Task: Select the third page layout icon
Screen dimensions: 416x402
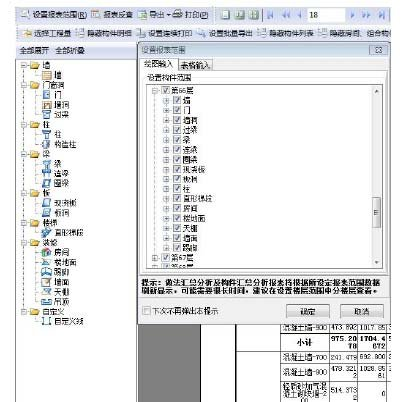Action: pyautogui.click(x=254, y=15)
